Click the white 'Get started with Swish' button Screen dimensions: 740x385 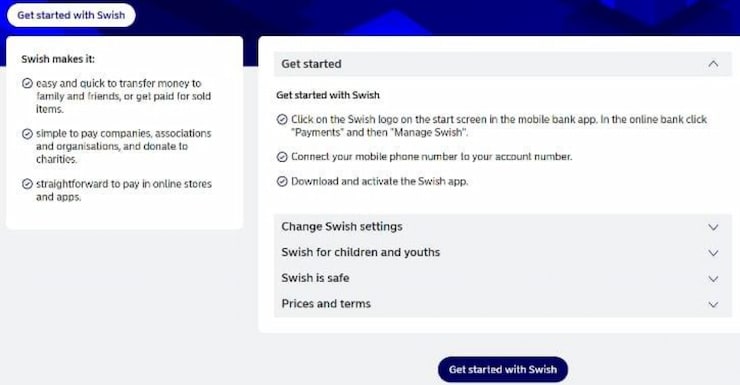(x=71, y=15)
